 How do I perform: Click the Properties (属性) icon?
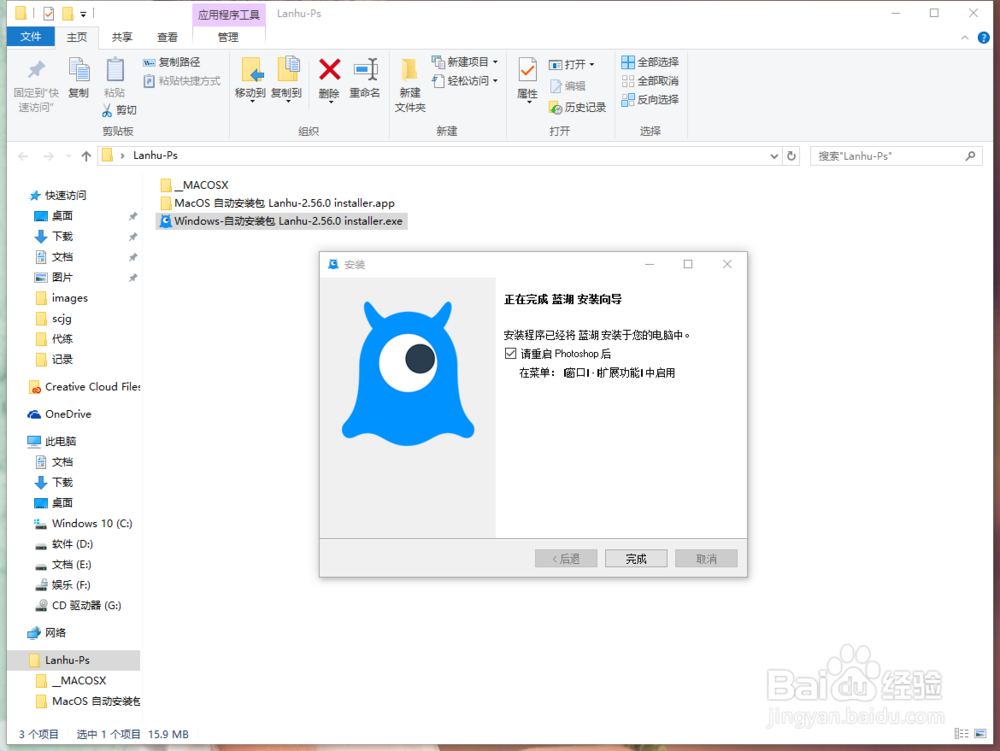pos(527,70)
